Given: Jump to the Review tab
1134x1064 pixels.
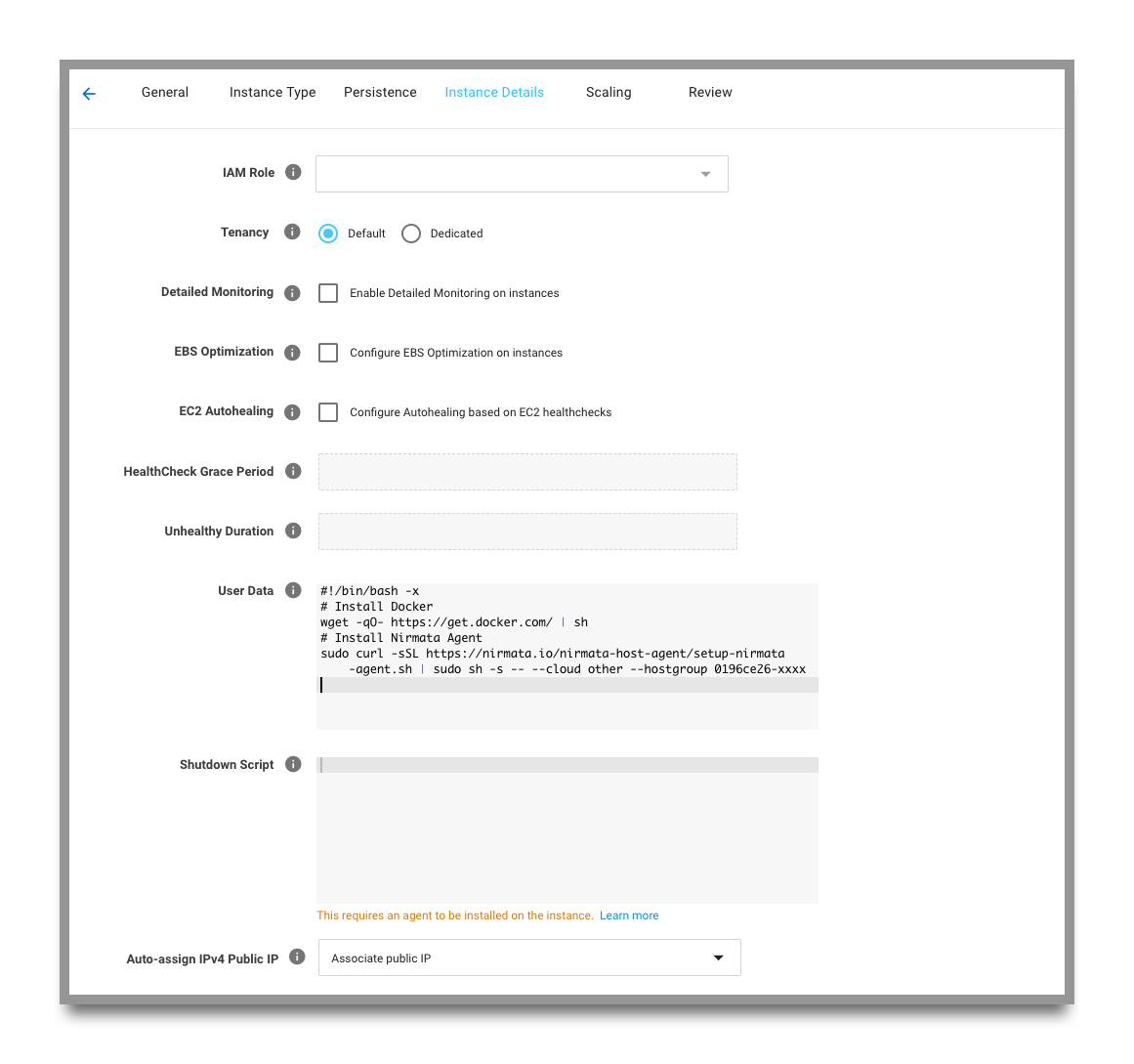Looking at the screenshot, I should (710, 92).
